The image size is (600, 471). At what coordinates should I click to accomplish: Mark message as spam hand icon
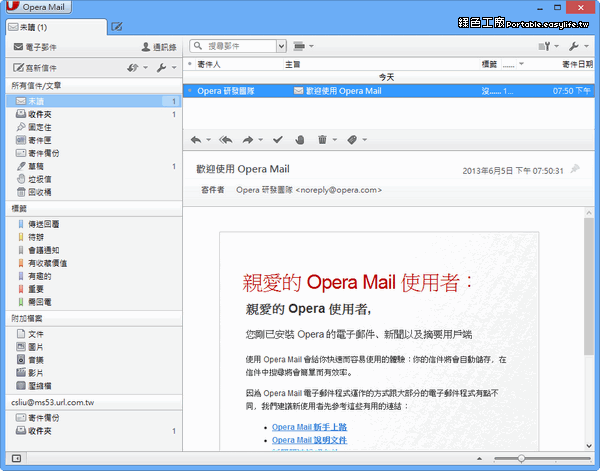pos(300,140)
